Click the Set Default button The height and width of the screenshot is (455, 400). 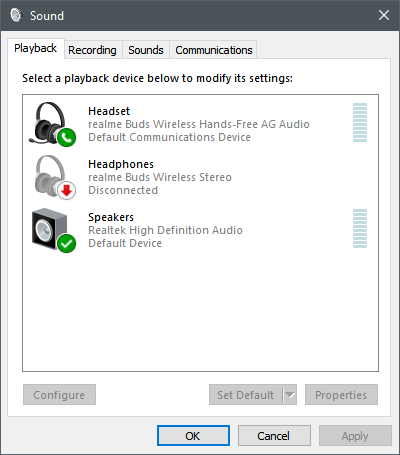coord(246,395)
